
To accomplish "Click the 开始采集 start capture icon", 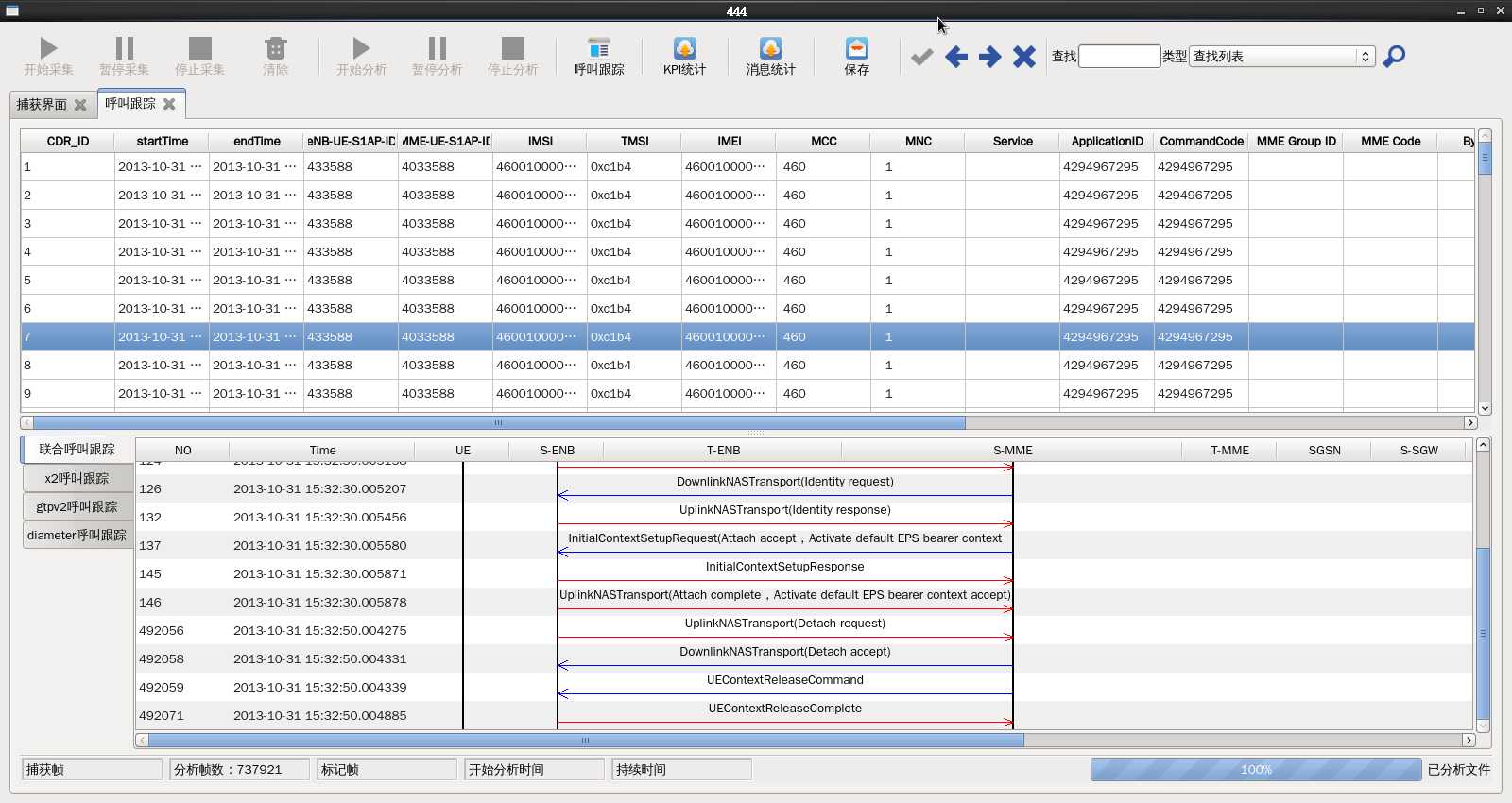I will tap(48, 48).
